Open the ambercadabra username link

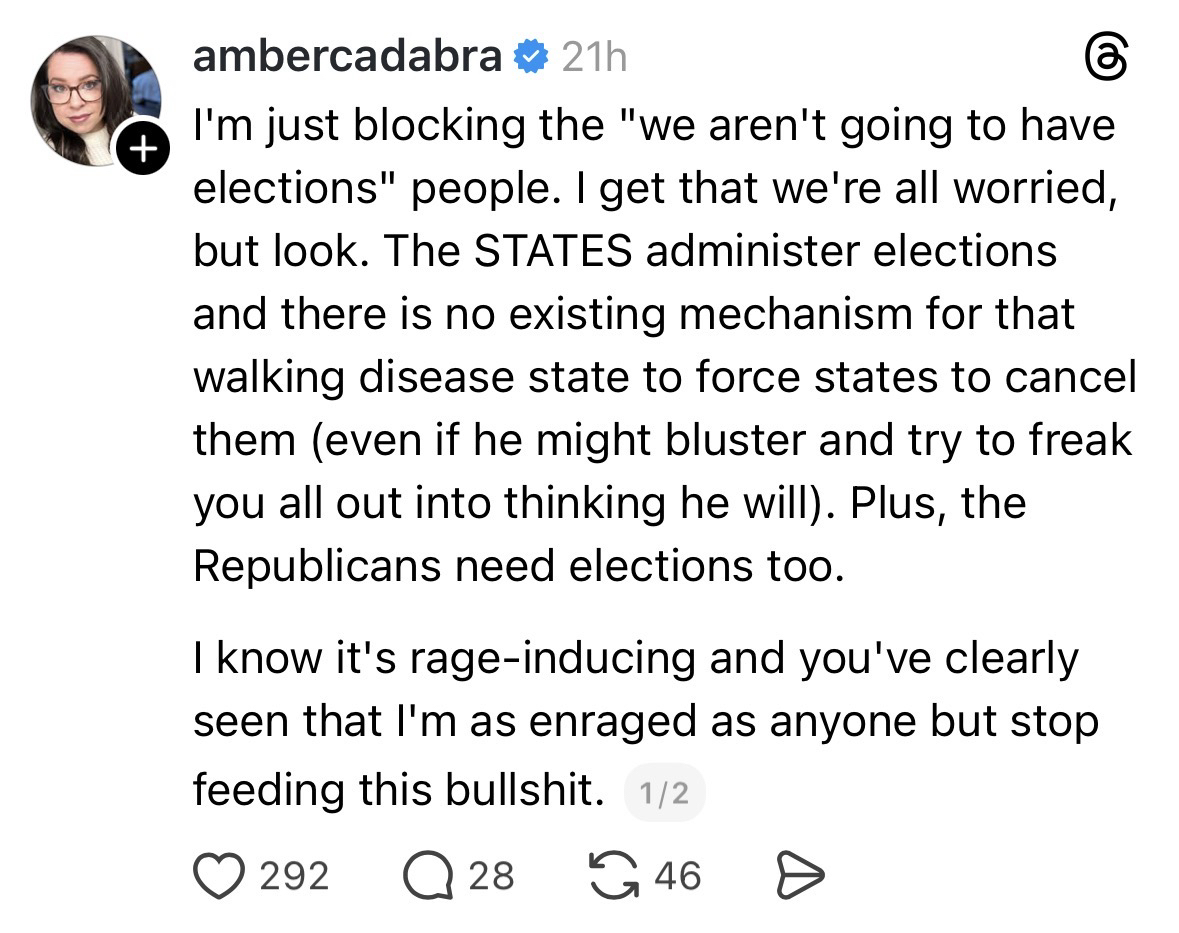point(347,58)
